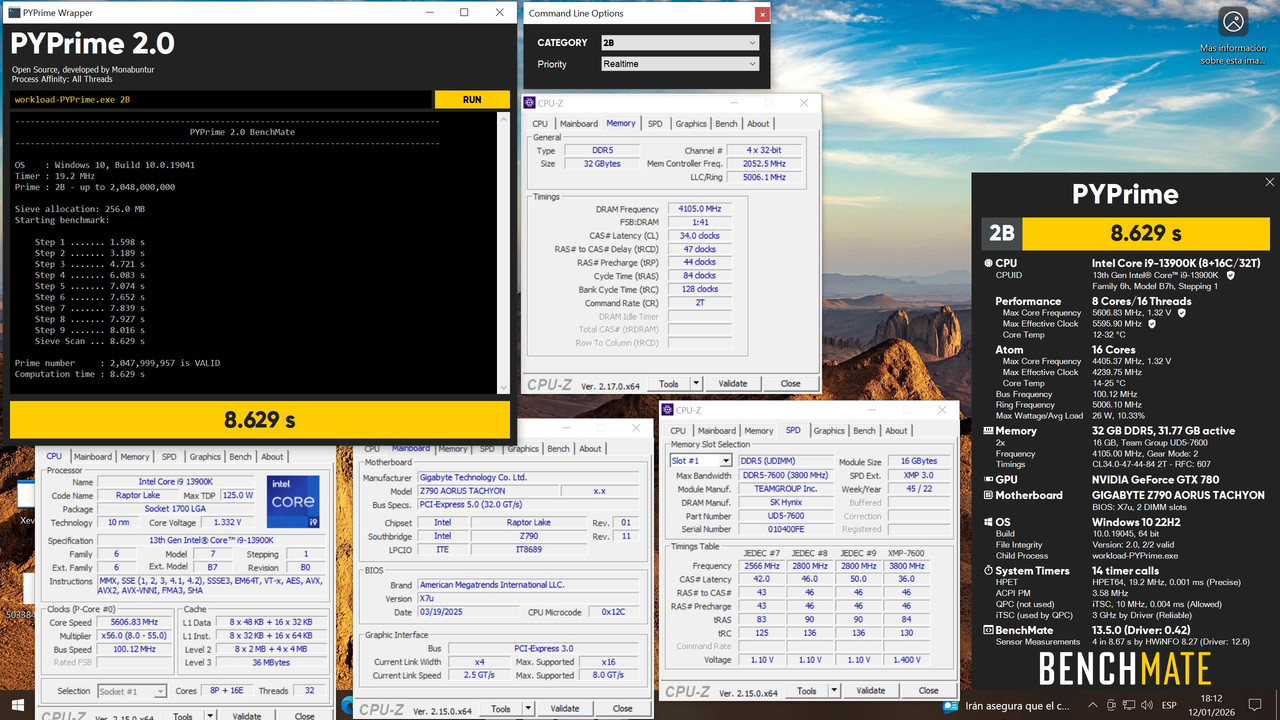The image size is (1280, 720).
Task: Click the OS Windows icon in BenchMate panel
Action: tap(988, 522)
